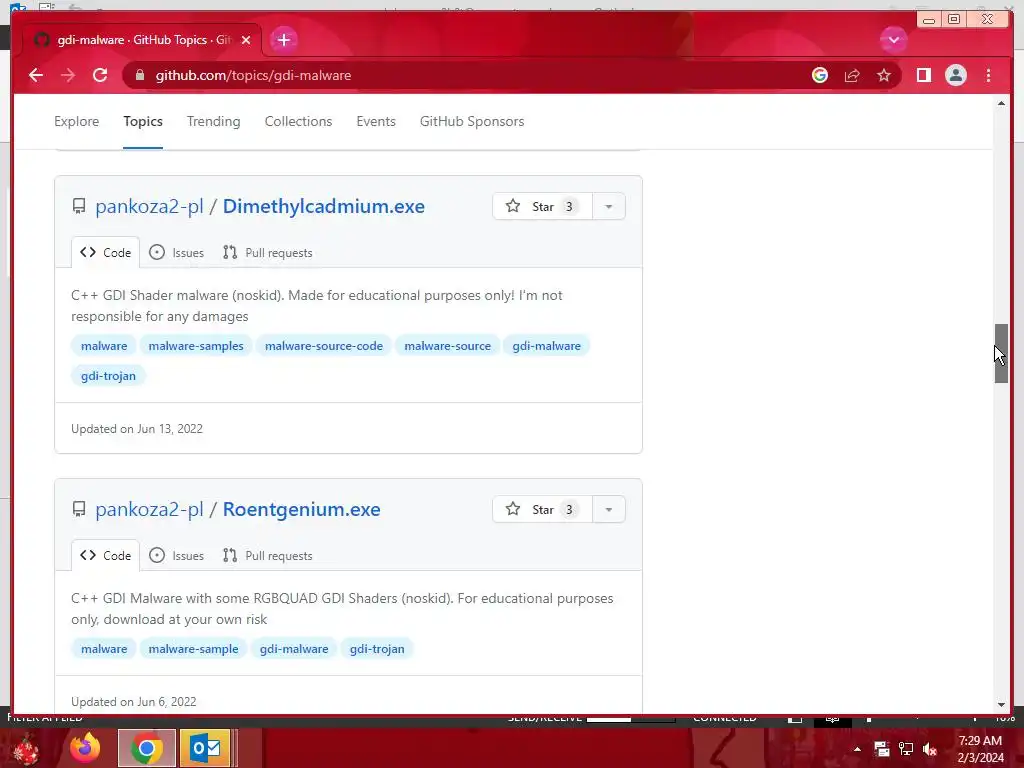Bookmark this page with the star icon
This screenshot has width=1024, height=768.
coord(884,75)
